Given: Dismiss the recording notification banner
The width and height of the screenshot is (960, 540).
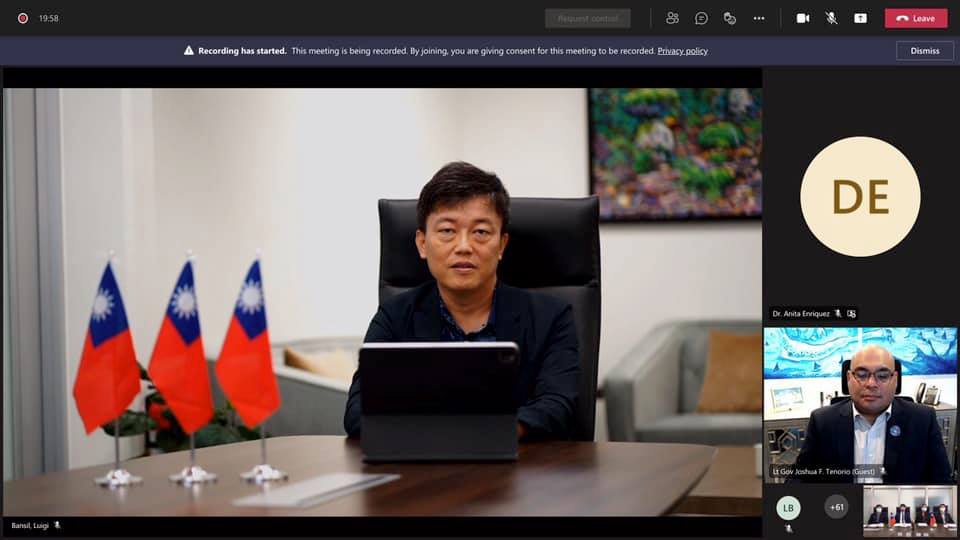Looking at the screenshot, I should pos(924,50).
